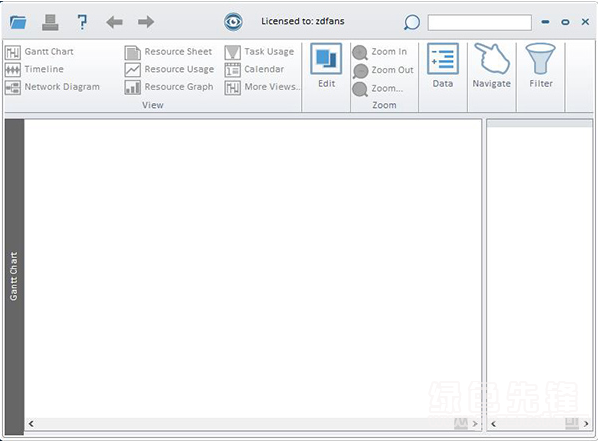The image size is (598, 441).
Task: Switch to Gantt Chart view
Action: pyautogui.click(x=40, y=52)
